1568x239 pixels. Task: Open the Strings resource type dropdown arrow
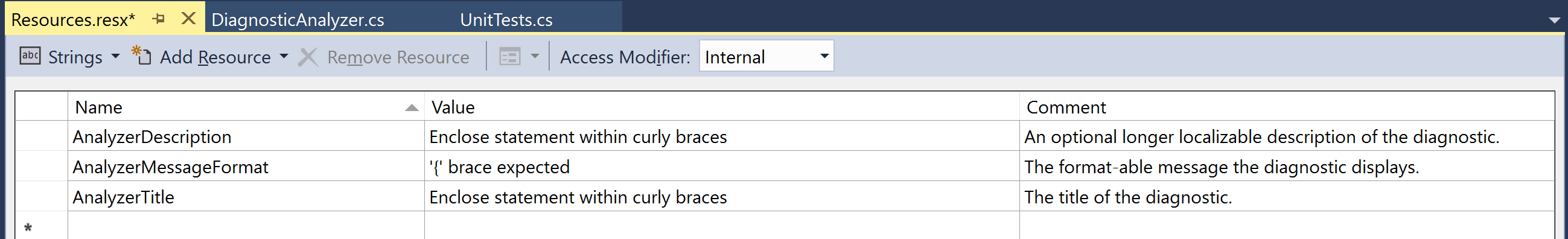tap(116, 57)
